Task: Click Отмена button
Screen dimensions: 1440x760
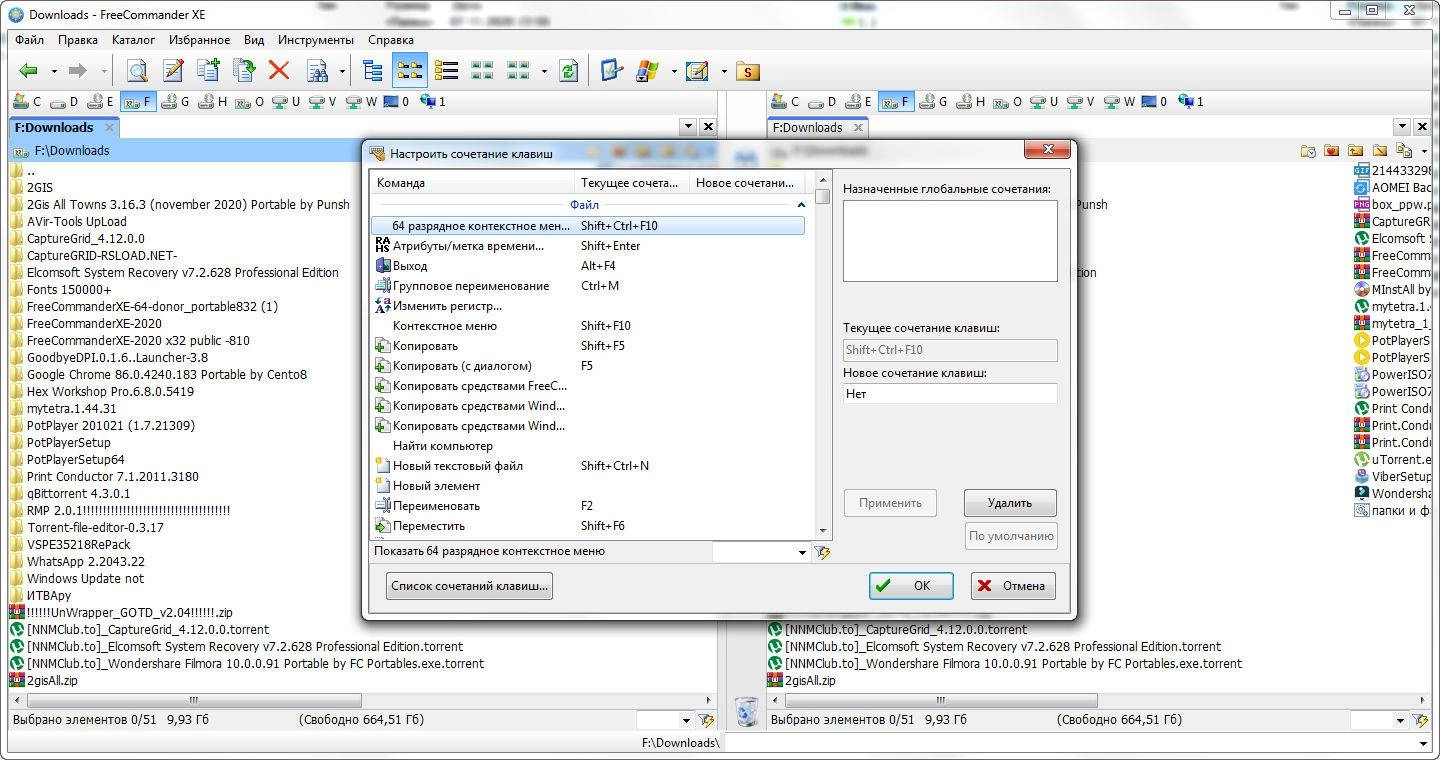Action: point(1013,586)
